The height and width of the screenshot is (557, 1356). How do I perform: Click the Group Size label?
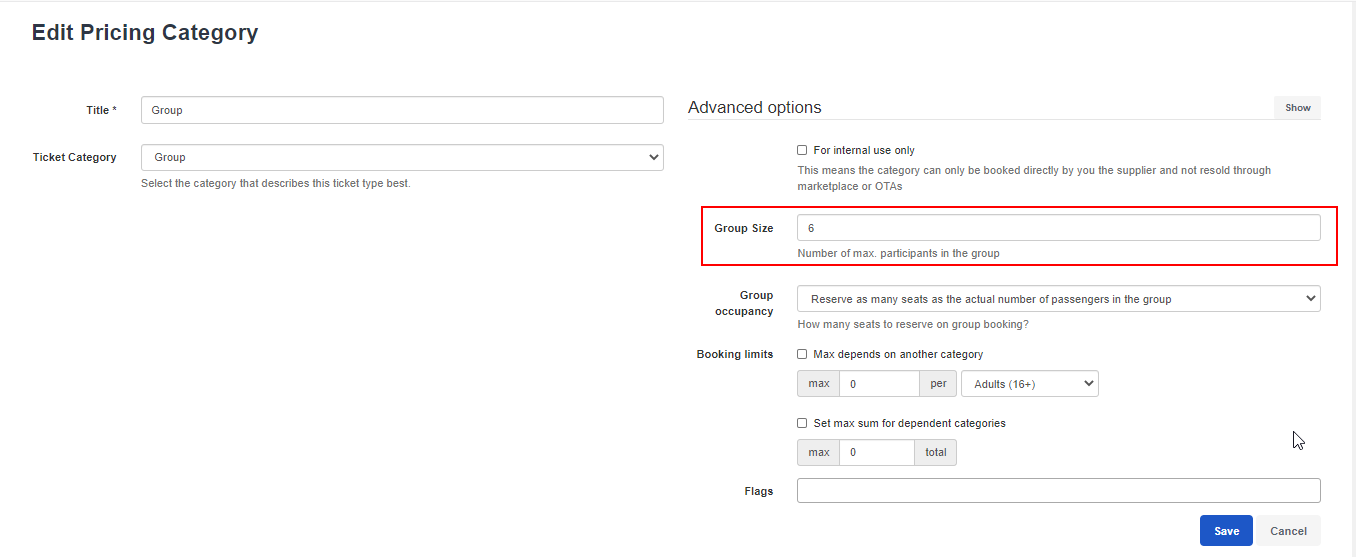click(x=743, y=228)
